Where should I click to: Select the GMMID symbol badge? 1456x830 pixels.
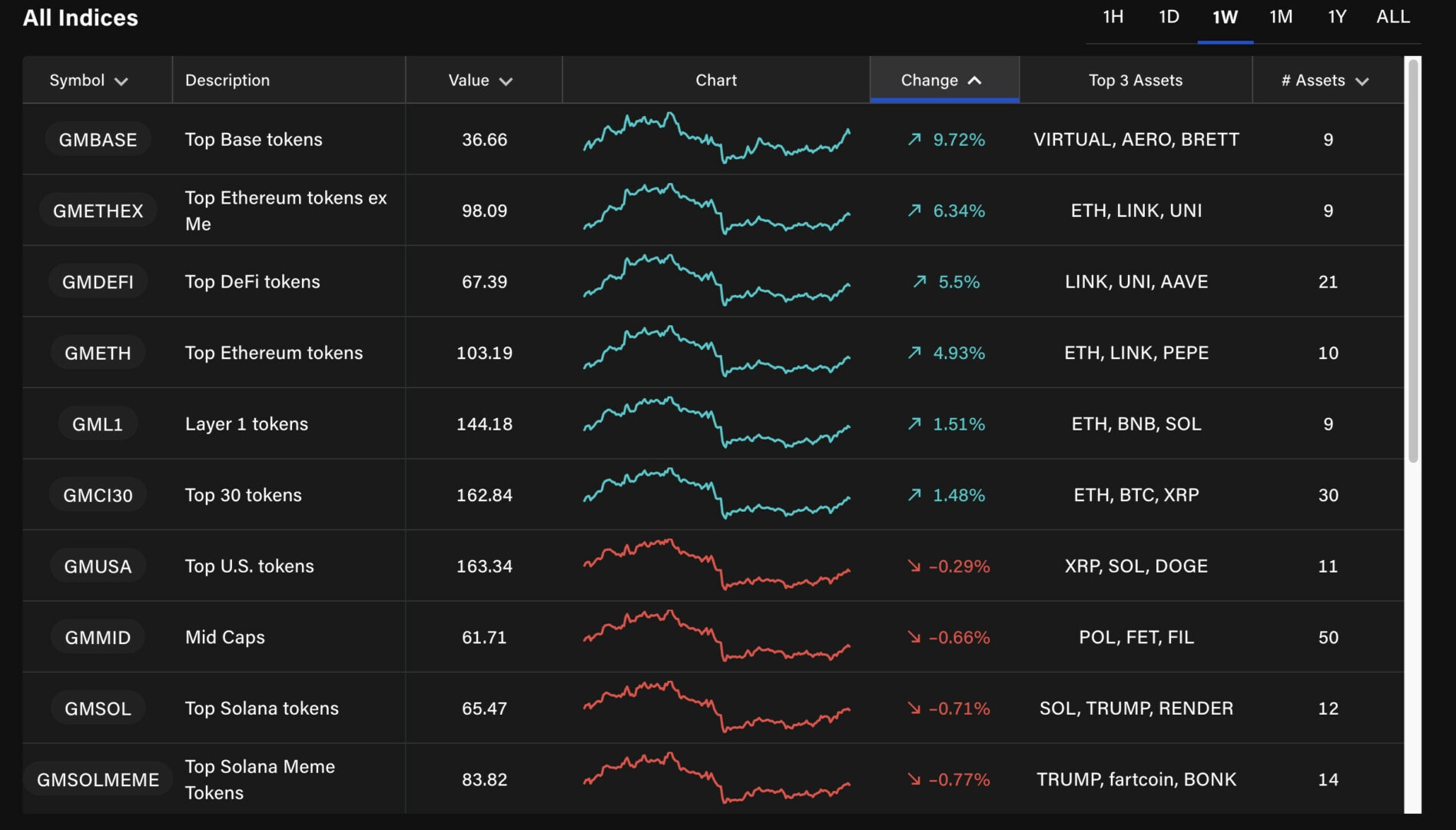pos(98,638)
